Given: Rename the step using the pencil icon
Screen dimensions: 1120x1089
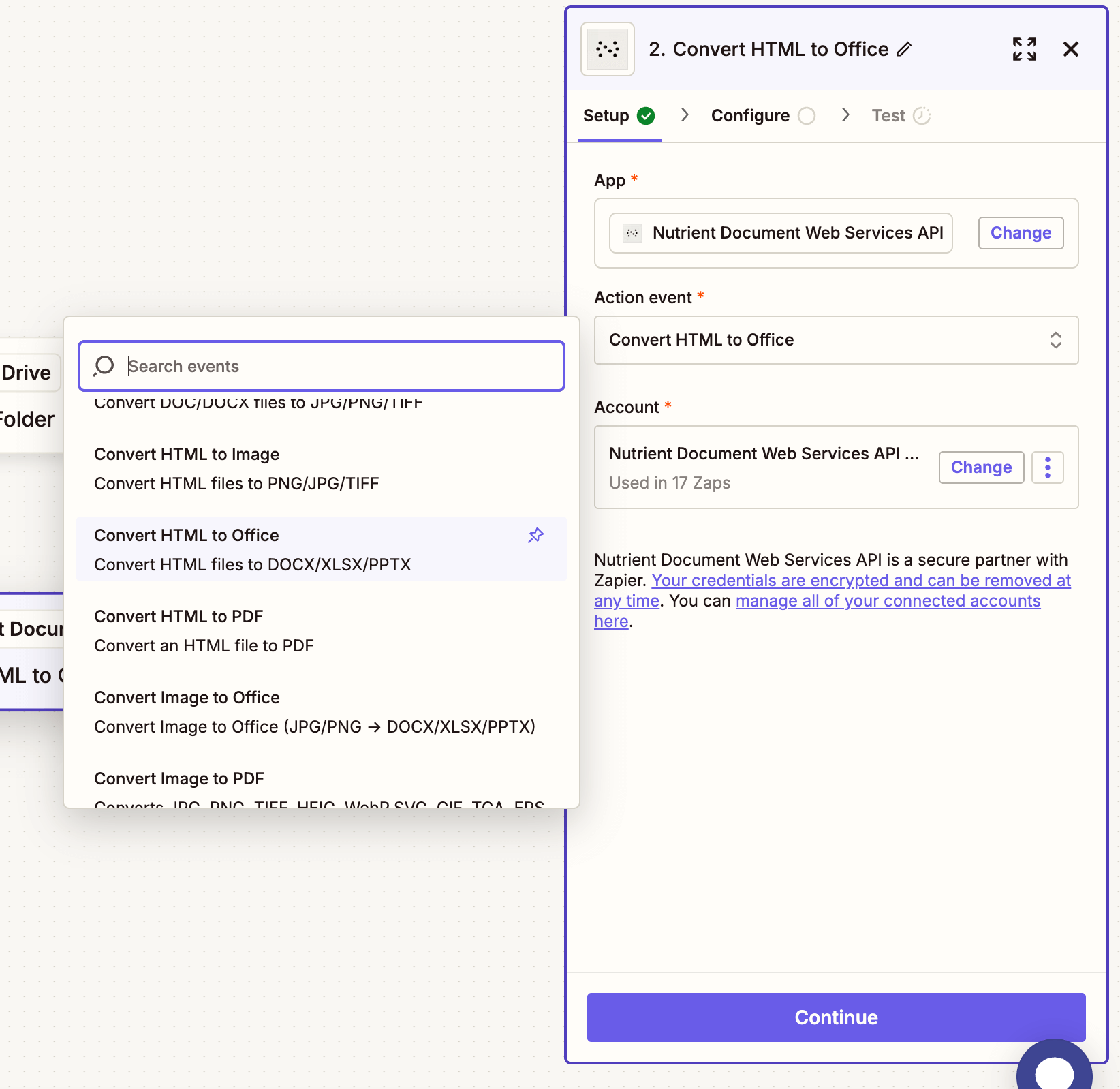Looking at the screenshot, I should pyautogui.click(x=905, y=50).
